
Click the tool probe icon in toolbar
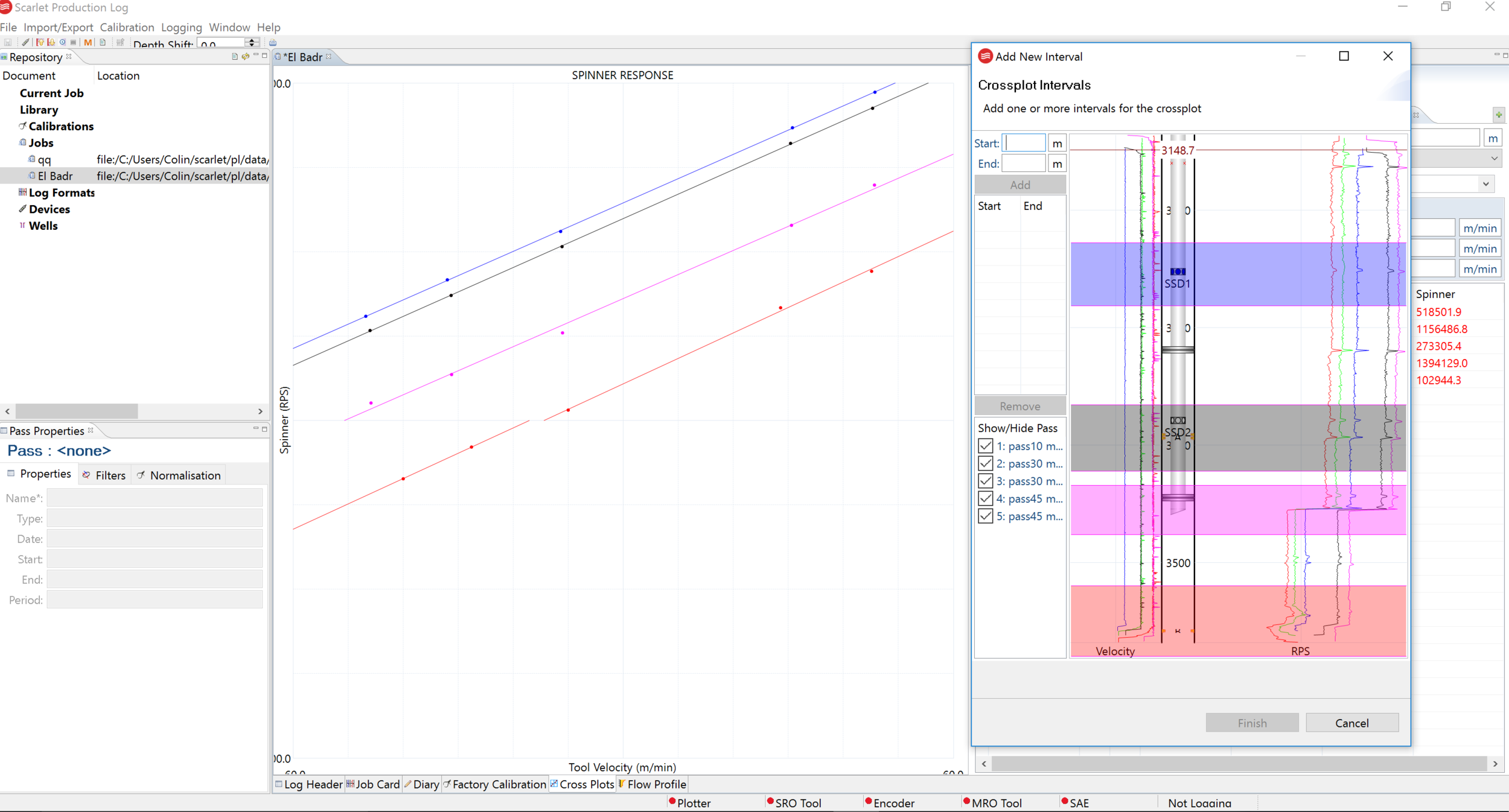25,42
